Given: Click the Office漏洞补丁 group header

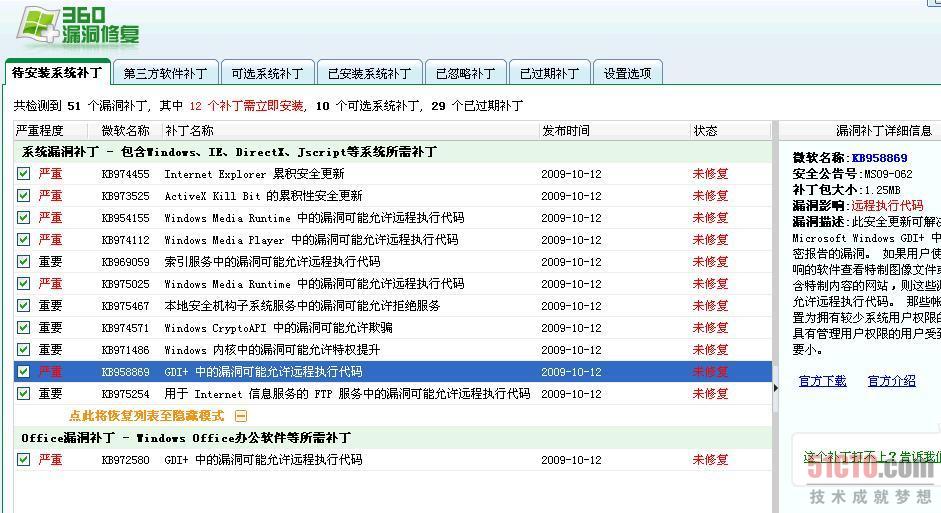Looking at the screenshot, I should pos(393,438).
